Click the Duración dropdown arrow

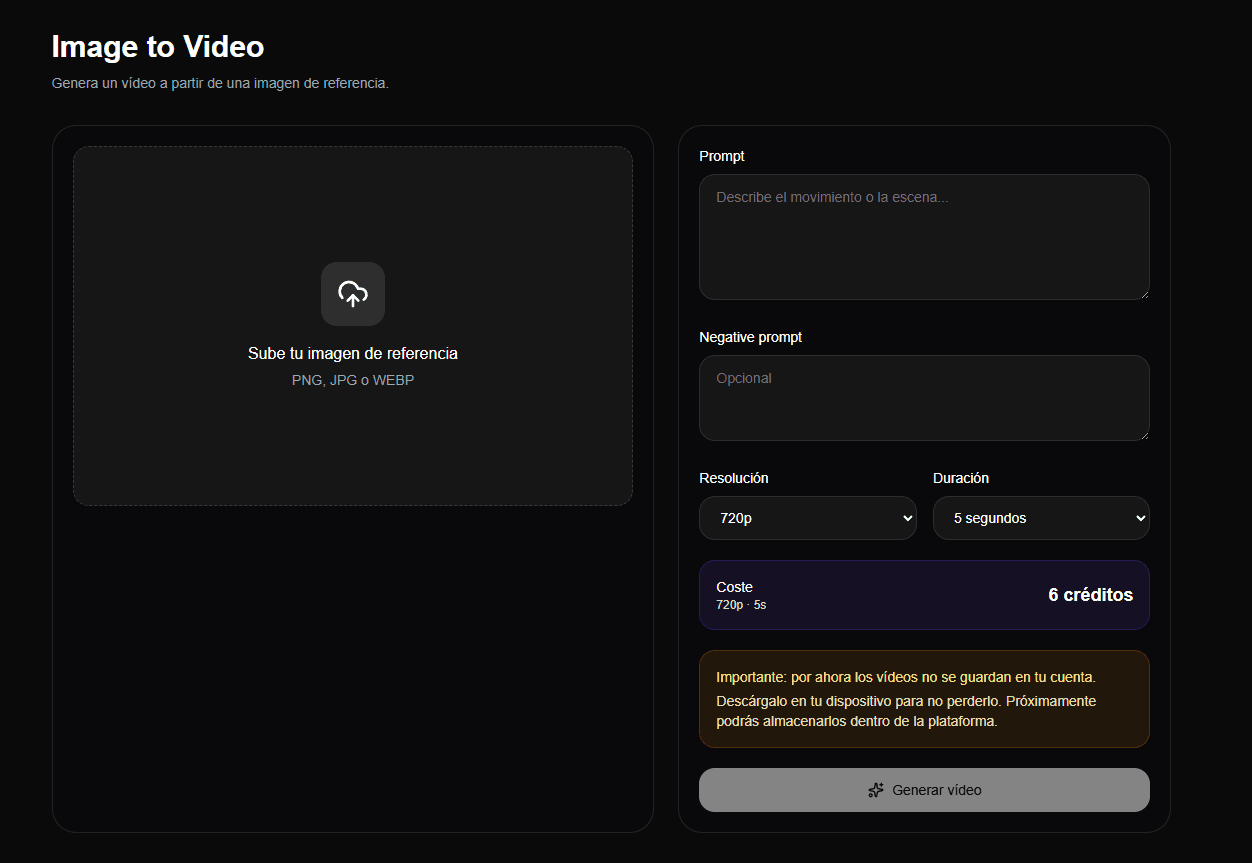(1140, 518)
